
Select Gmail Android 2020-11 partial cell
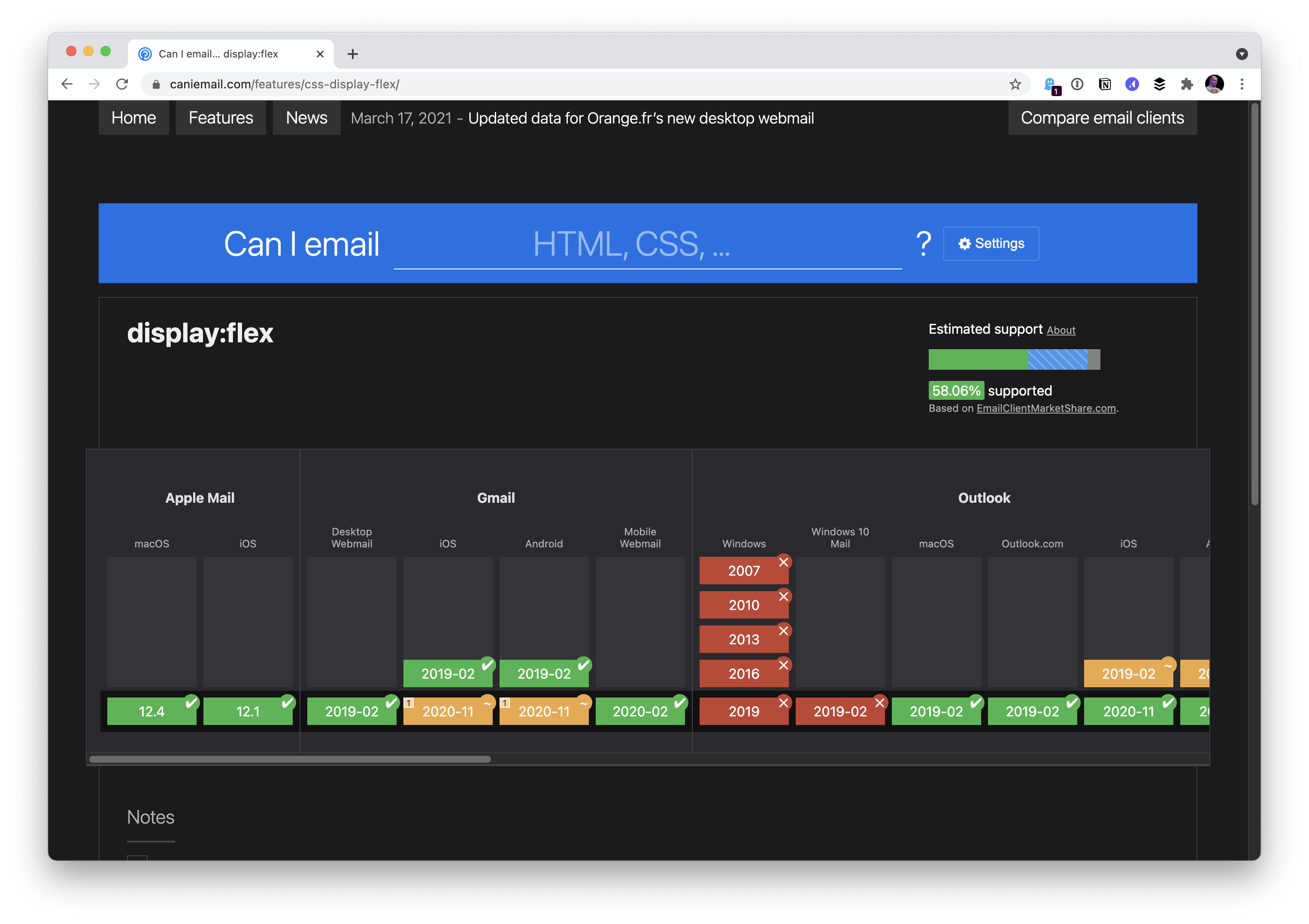click(544, 711)
